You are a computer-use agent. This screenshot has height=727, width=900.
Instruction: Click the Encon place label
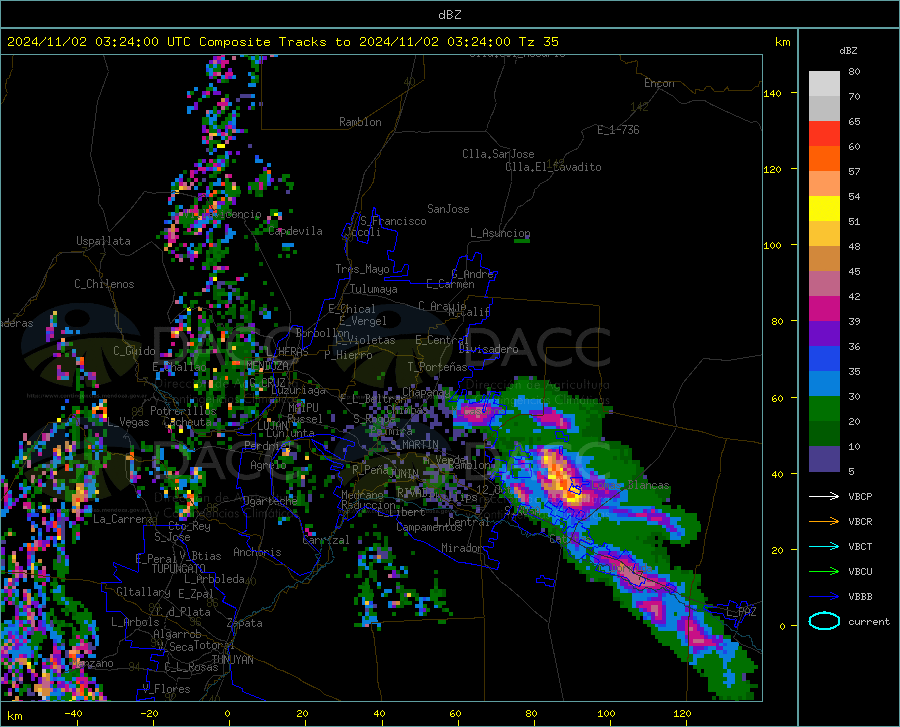tap(659, 83)
